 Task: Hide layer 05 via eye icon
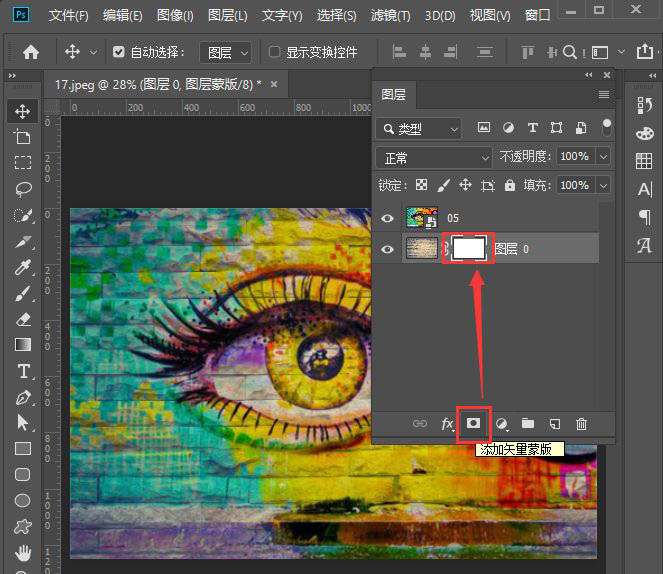point(387,218)
